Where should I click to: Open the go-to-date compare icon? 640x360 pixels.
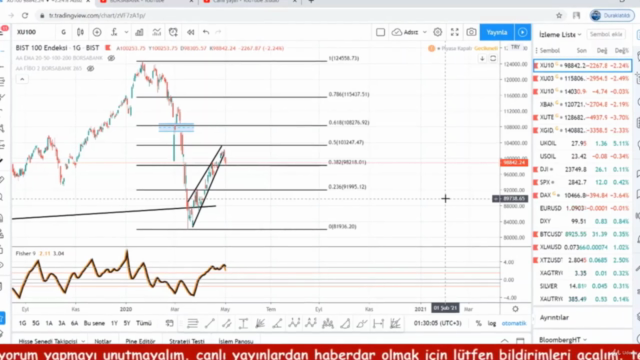pos(169,323)
